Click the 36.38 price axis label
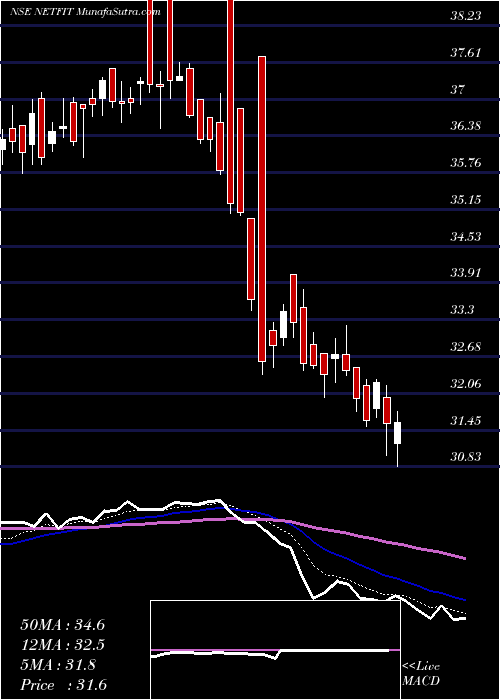 [x=466, y=126]
